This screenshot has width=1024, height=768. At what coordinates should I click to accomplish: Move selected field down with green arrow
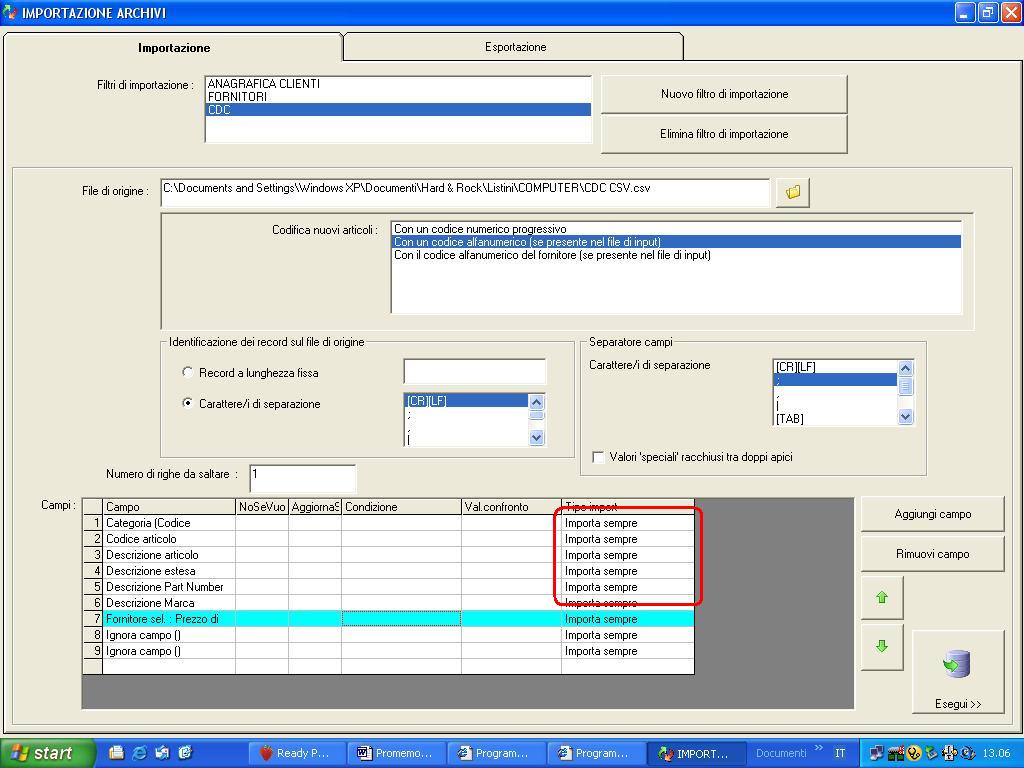coord(882,647)
